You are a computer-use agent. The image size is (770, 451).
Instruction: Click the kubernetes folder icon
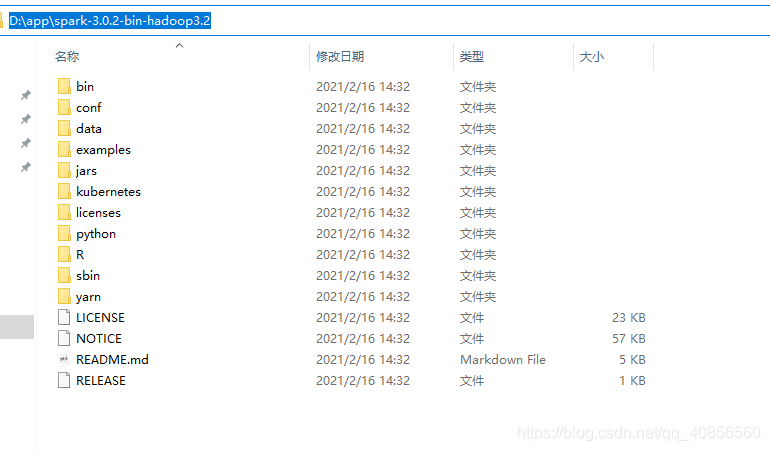[x=64, y=191]
